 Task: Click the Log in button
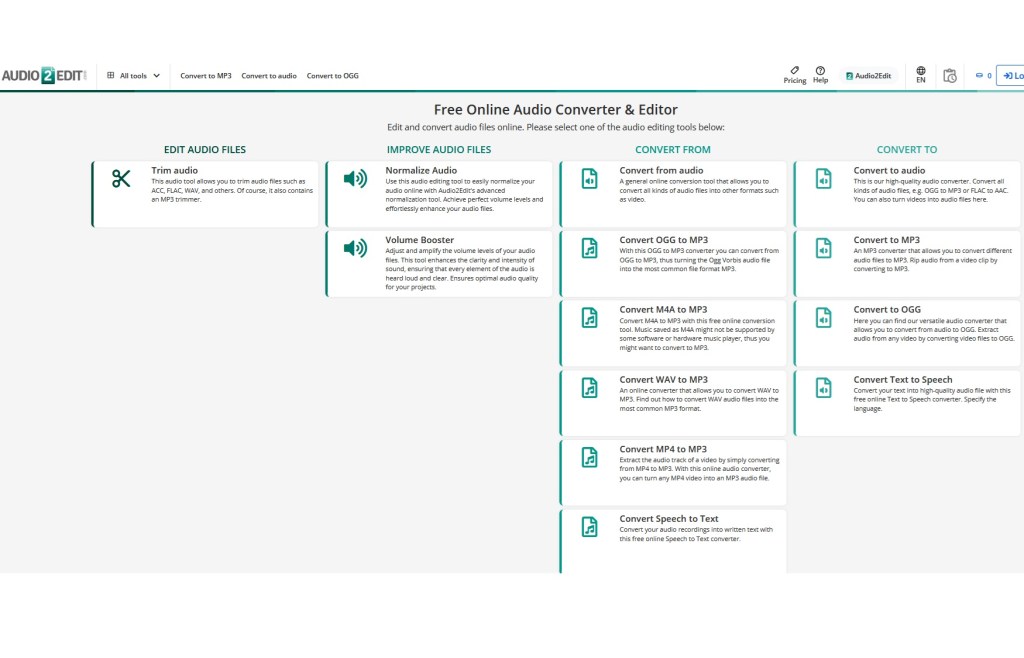(1010, 76)
